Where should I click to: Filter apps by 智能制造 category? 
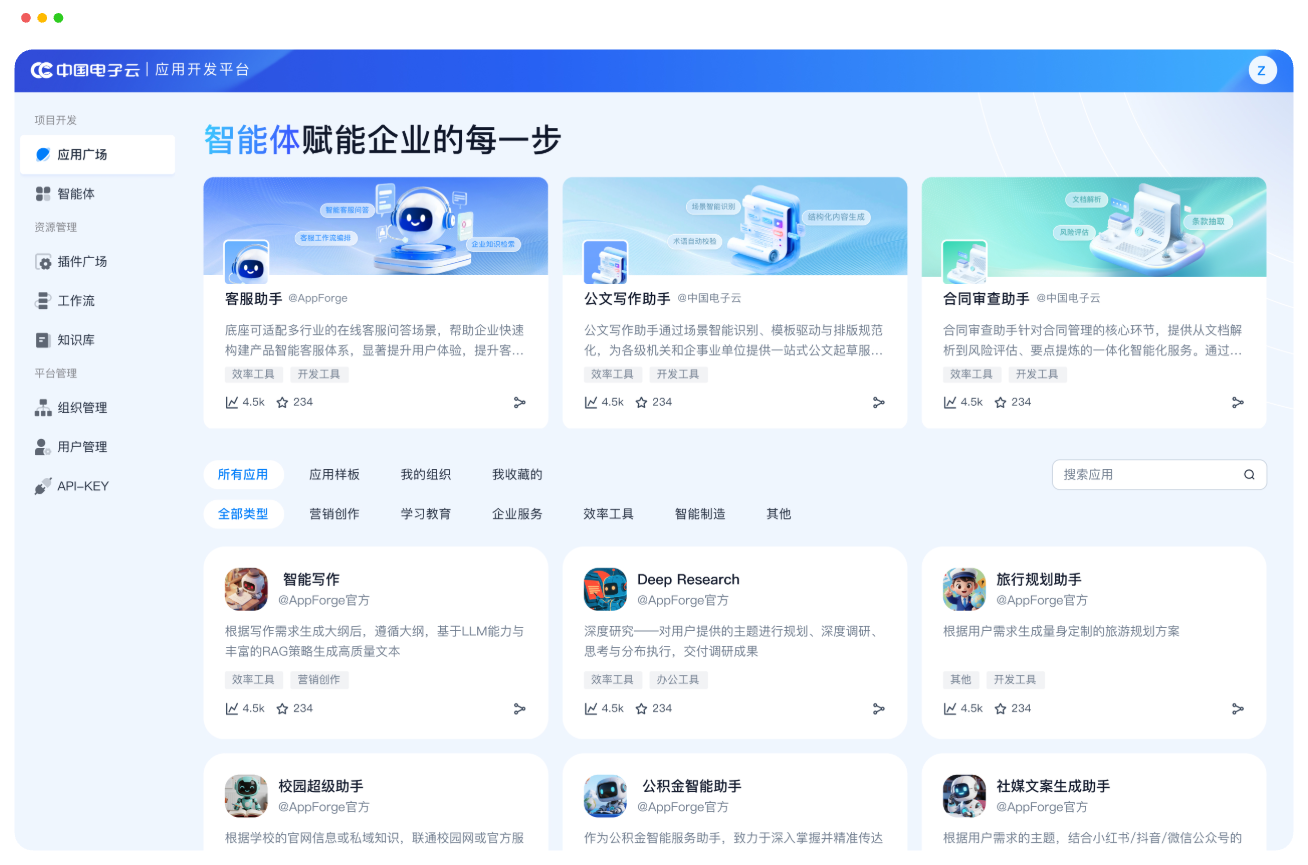pos(700,514)
